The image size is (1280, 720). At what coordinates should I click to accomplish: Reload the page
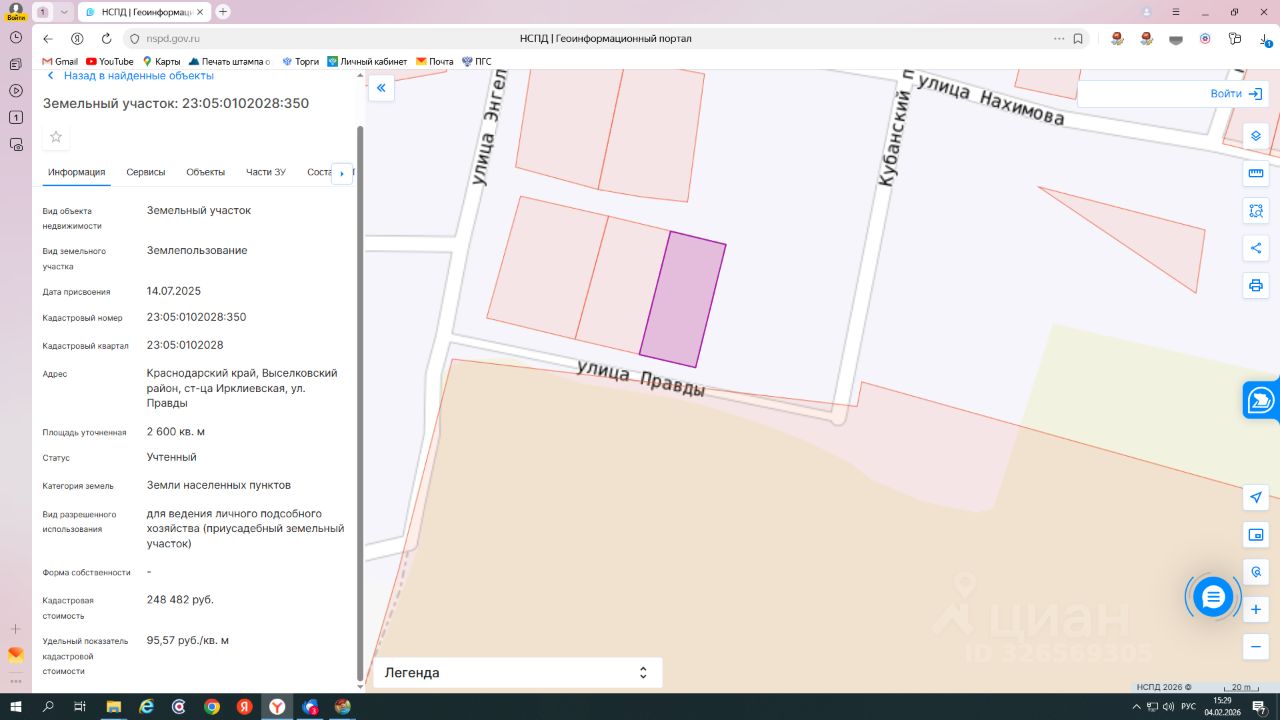coord(106,39)
